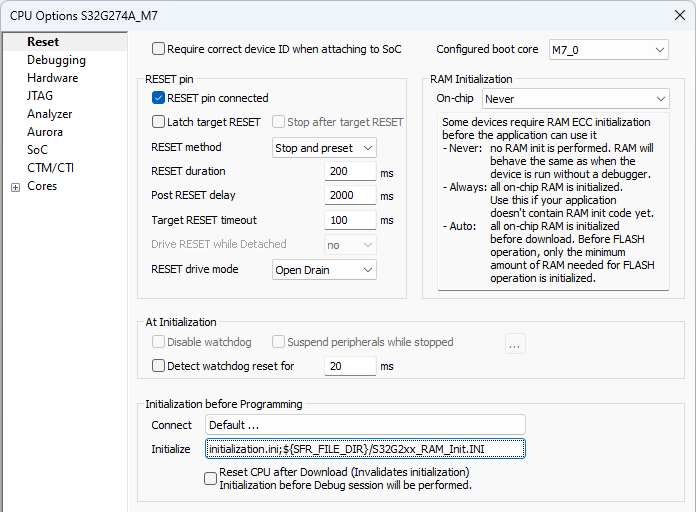Screen dimensions: 696x512
Task: Uncheck RESET pin connected checkbox
Action: [158, 98]
